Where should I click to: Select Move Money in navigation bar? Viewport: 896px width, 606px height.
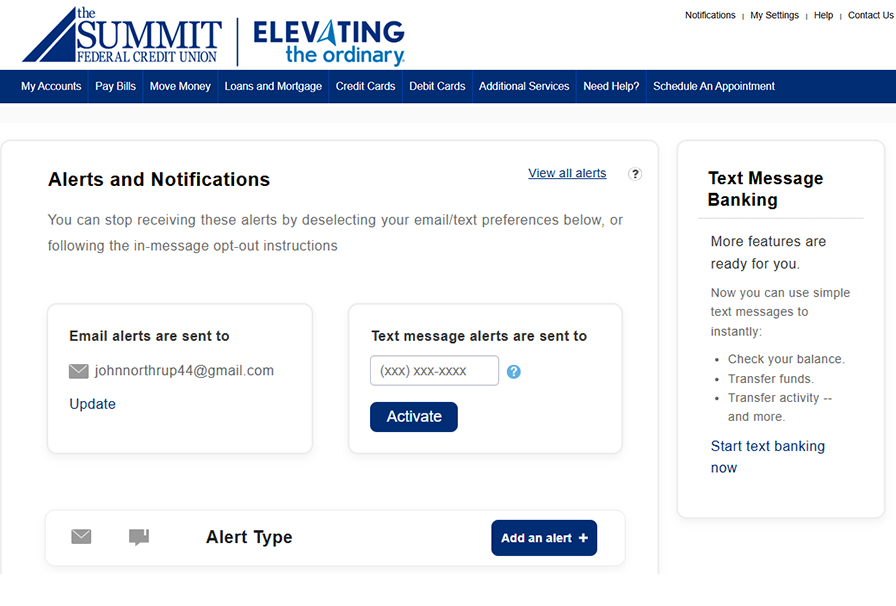coord(180,86)
